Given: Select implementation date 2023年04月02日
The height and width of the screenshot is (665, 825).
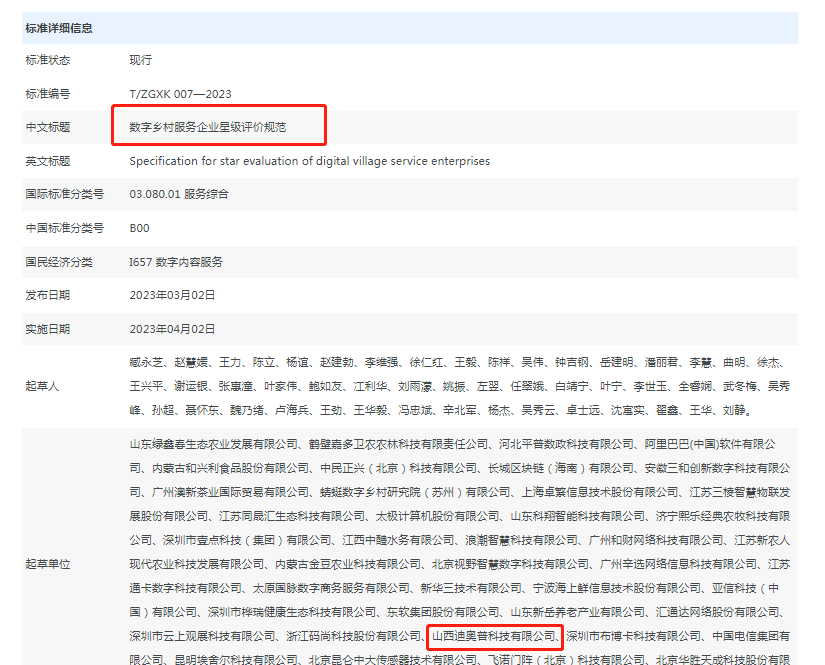Looking at the screenshot, I should pos(173,329).
